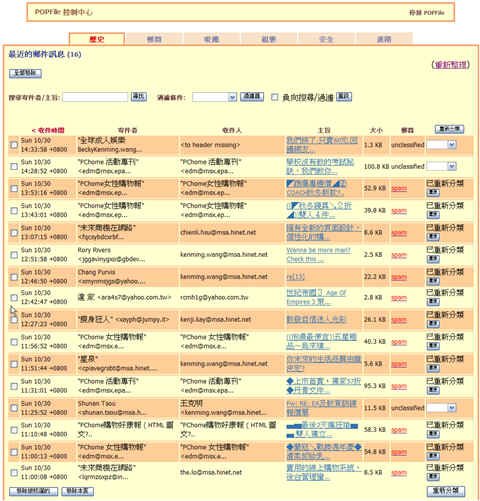Open the 'Wanna be more man?' subject link

click(x=318, y=255)
